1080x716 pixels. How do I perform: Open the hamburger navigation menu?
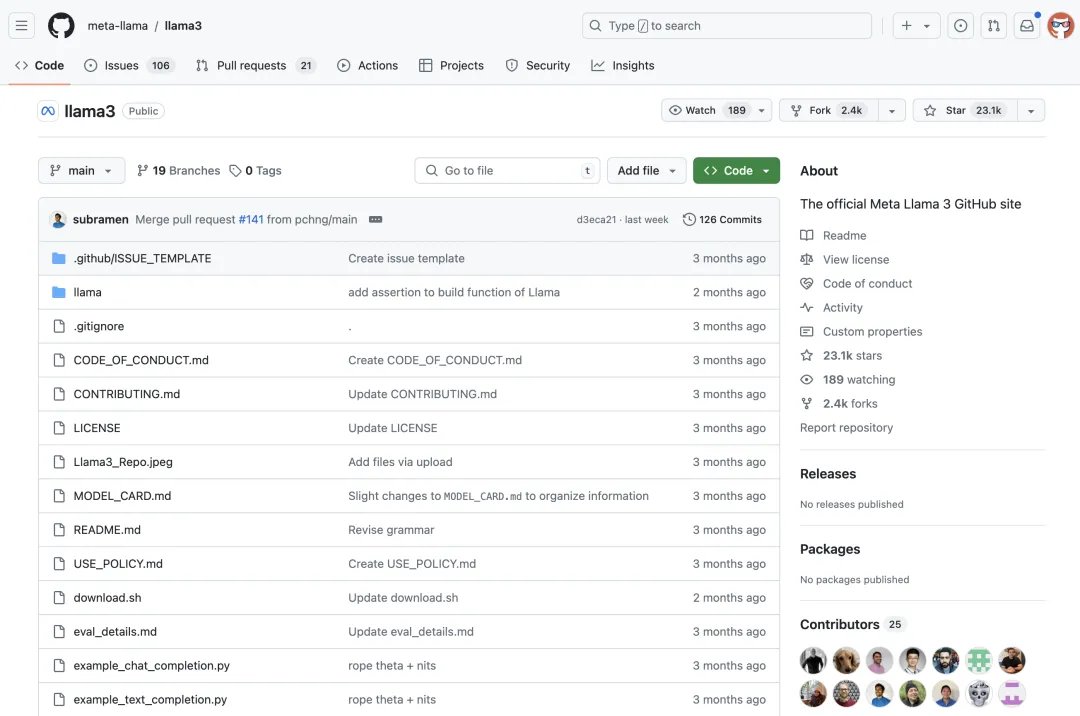tap(21, 25)
